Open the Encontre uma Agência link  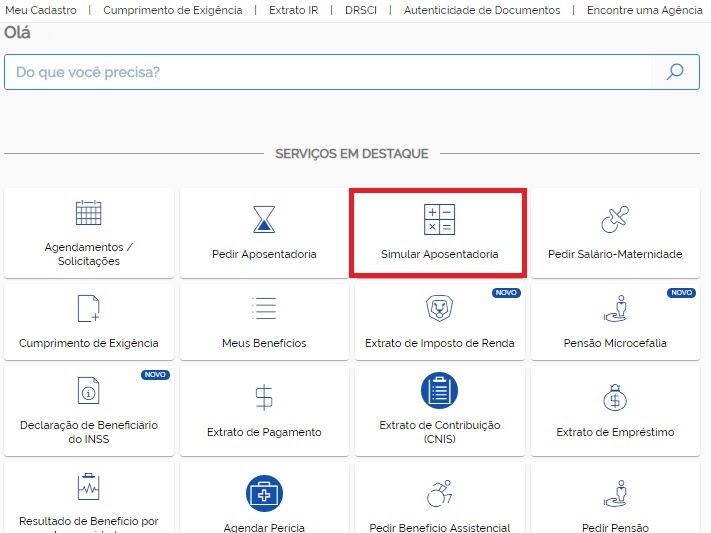tap(644, 10)
